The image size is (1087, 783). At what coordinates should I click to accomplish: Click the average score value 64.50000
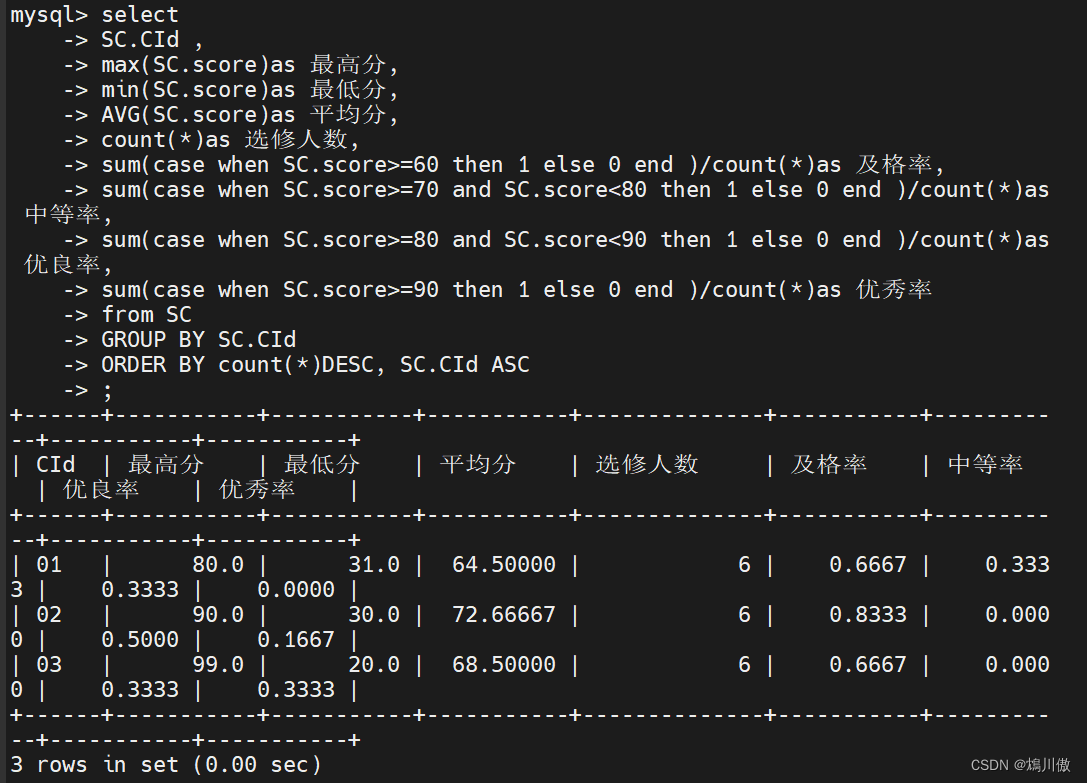[x=504, y=565]
